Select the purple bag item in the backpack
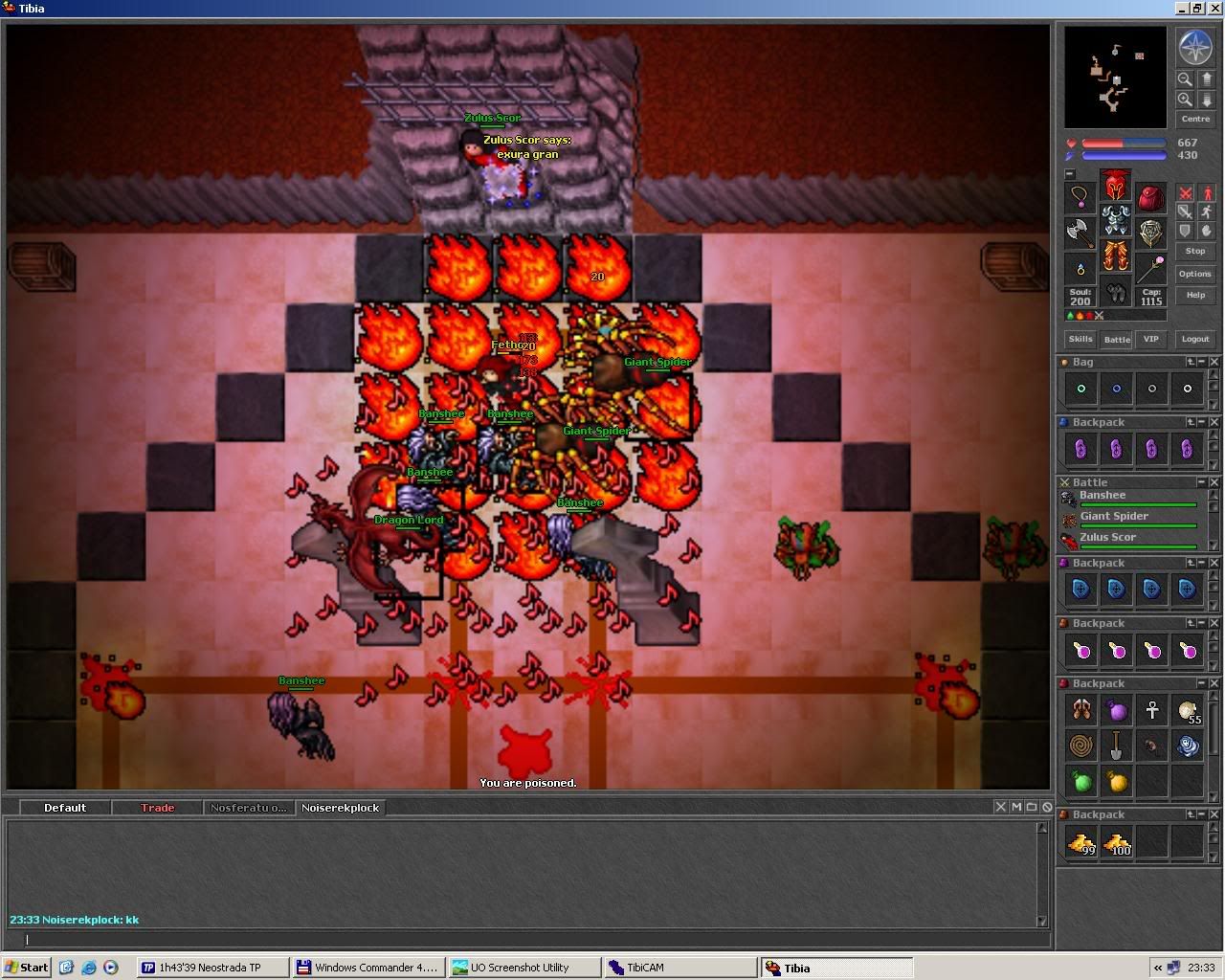 tap(1117, 710)
